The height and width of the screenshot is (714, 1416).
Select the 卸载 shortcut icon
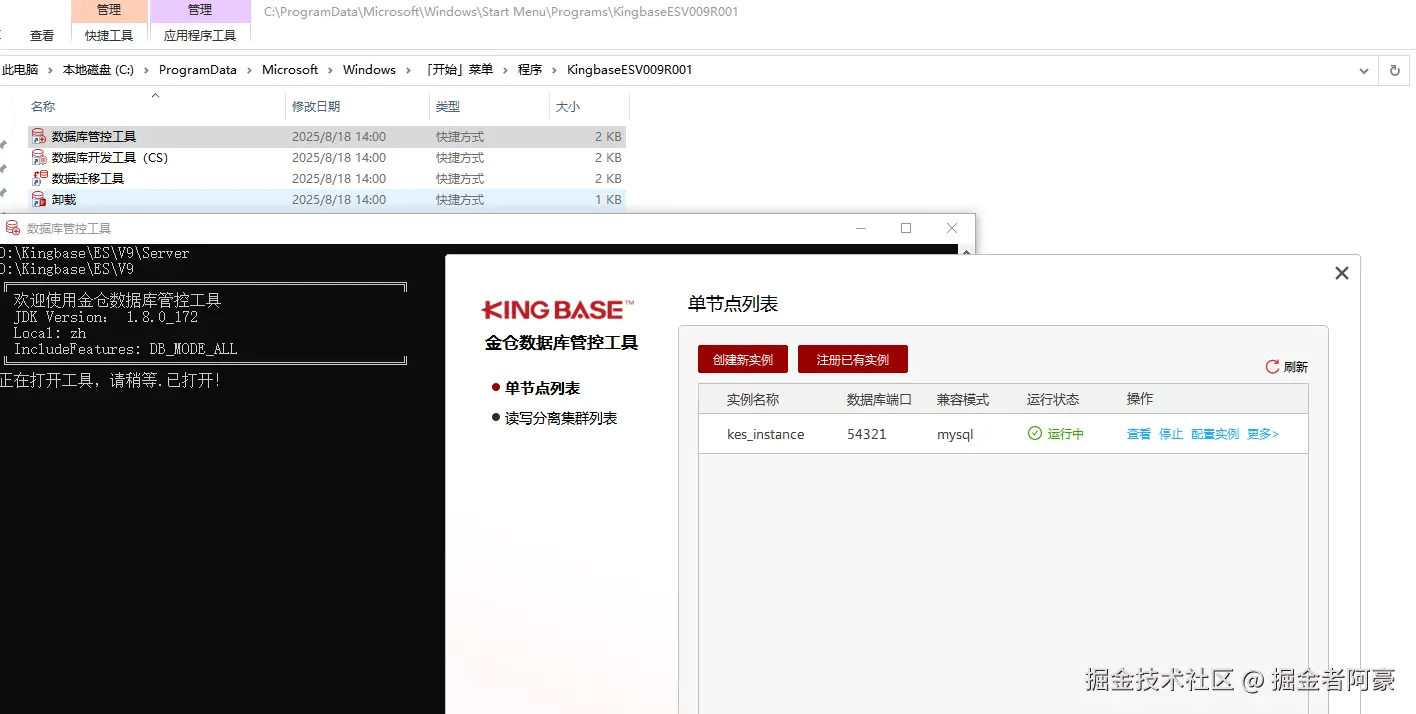[39, 199]
